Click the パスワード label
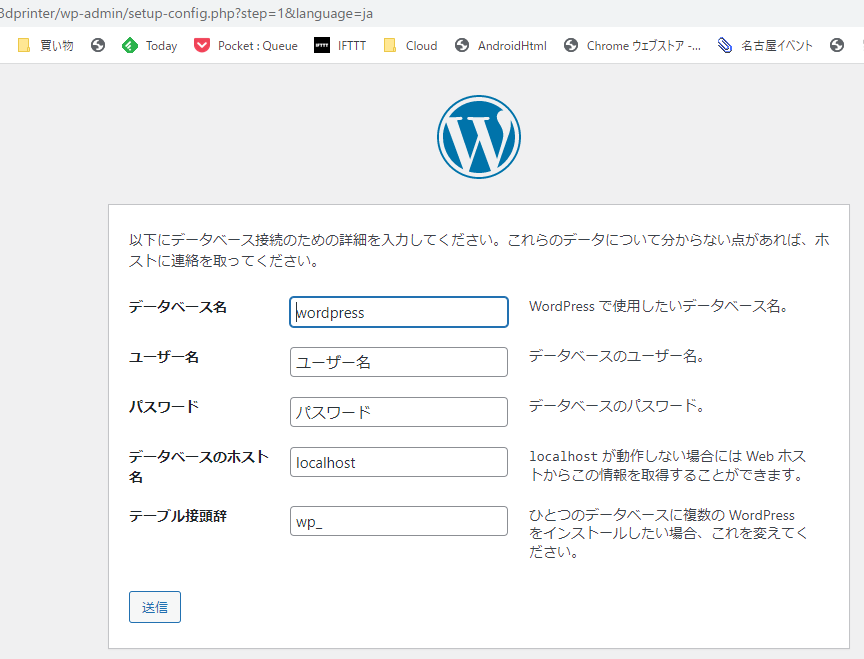 164,407
